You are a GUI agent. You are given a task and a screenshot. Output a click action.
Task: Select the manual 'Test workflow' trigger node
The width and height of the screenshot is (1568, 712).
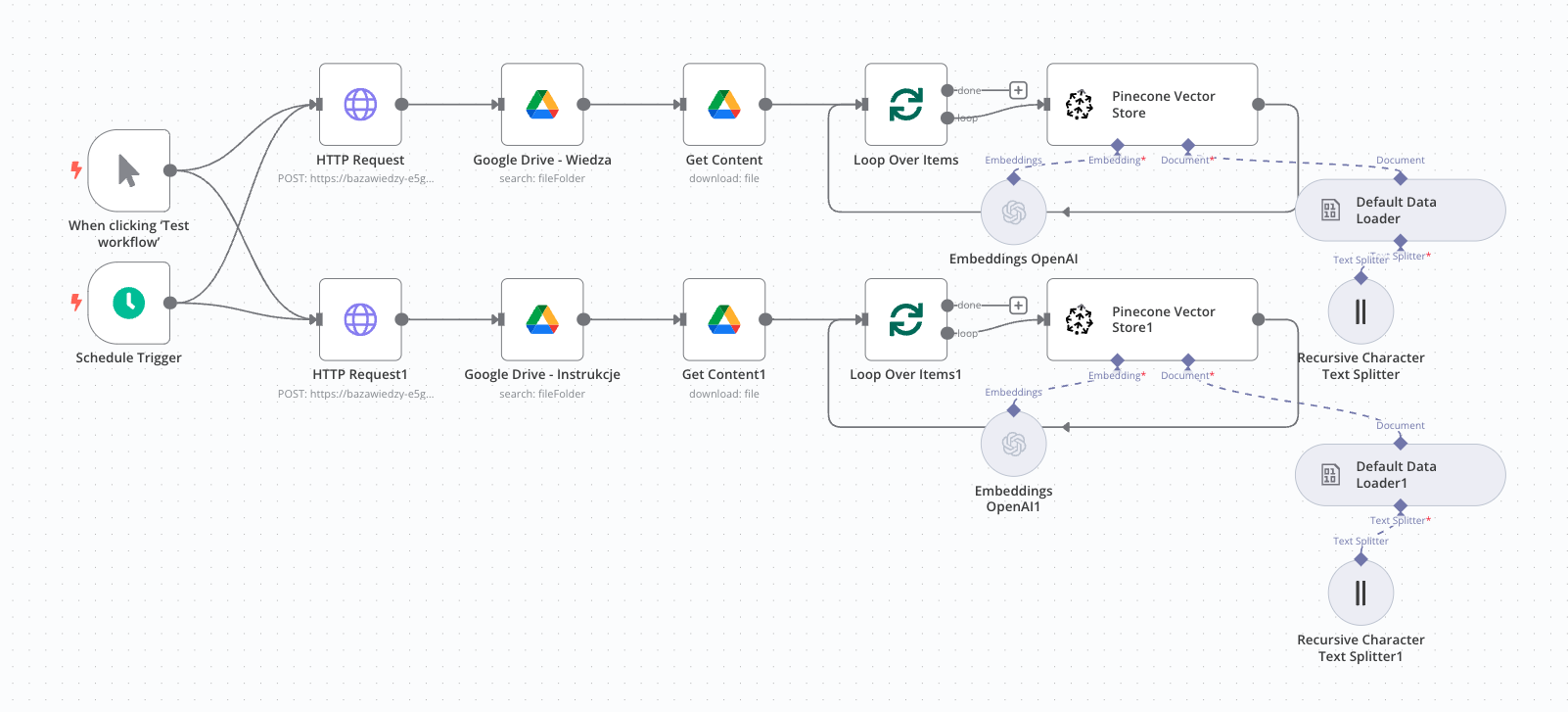click(129, 170)
